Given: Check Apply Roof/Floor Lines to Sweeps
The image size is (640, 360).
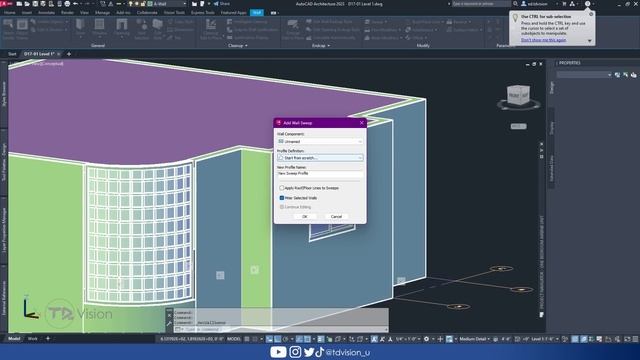Looking at the screenshot, I should (282, 188).
